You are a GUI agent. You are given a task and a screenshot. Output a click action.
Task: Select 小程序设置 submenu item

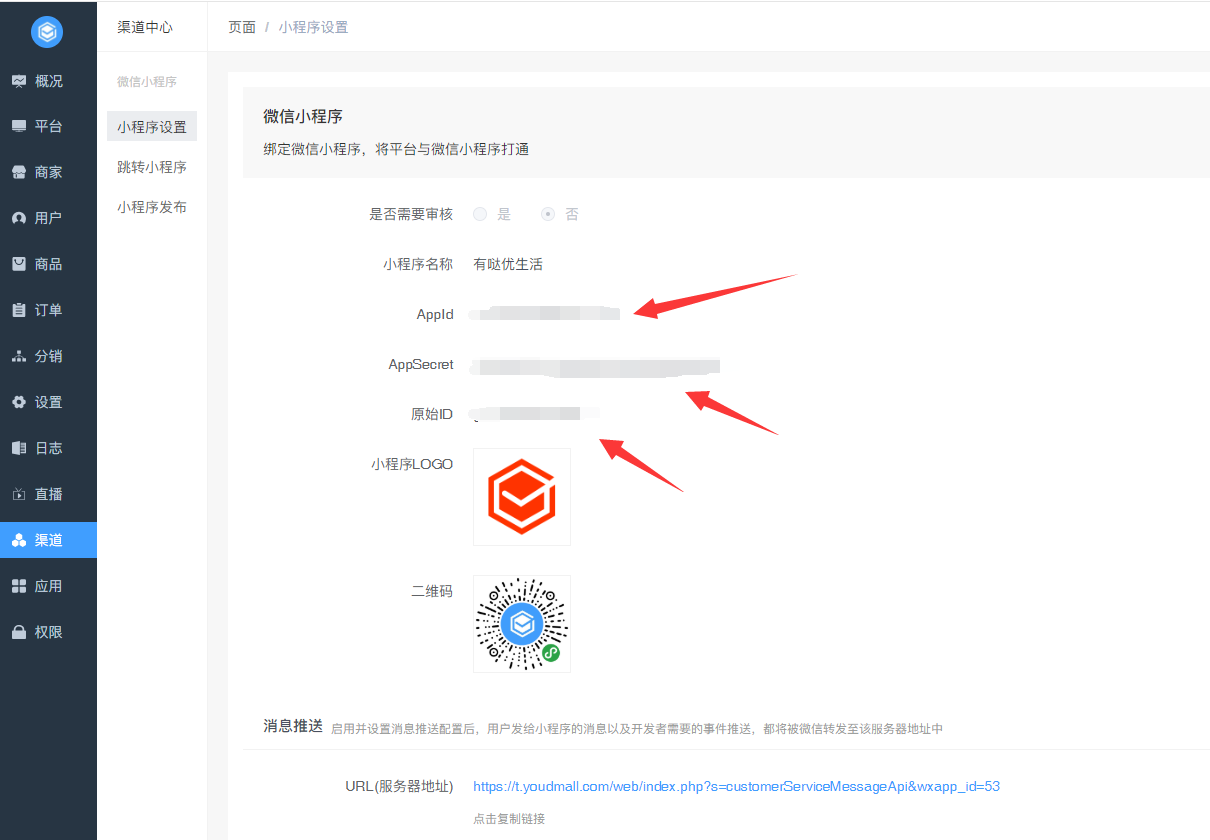click(x=152, y=127)
